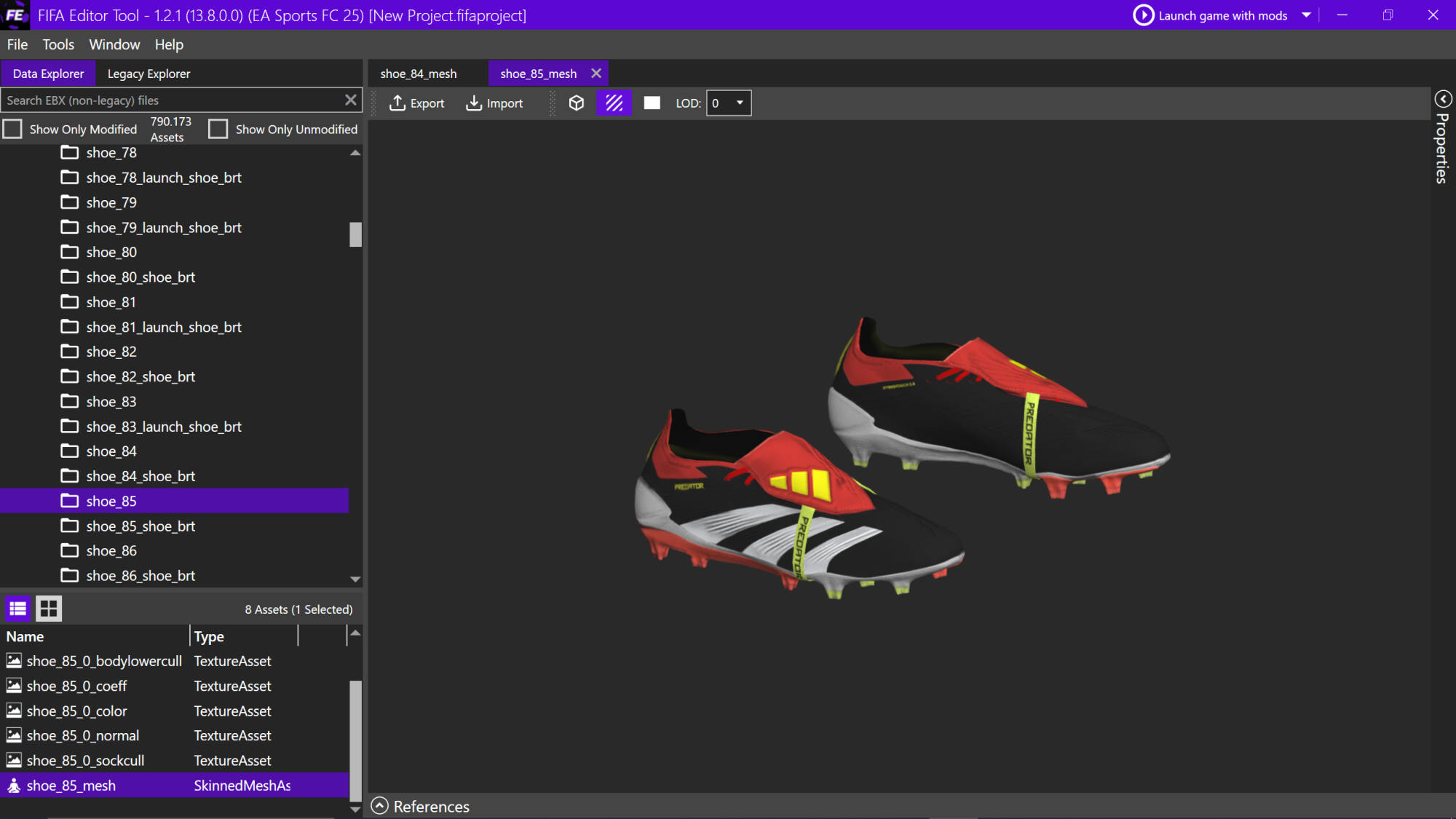Toggle the 3D cube mesh view icon
This screenshot has width=1456, height=819.
[x=577, y=103]
